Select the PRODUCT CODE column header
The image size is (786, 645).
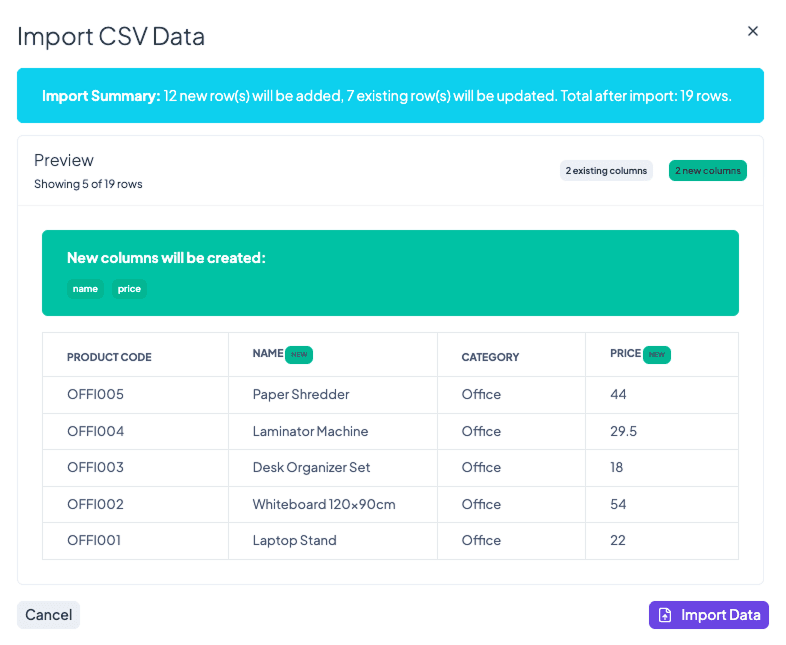click(x=109, y=357)
